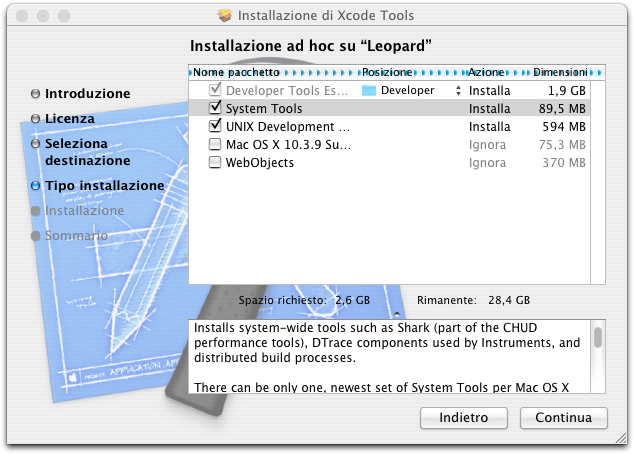Image resolution: width=634 pixels, height=454 pixels.
Task: Click the Seleziona destinazione step bullet
Action: [36, 144]
